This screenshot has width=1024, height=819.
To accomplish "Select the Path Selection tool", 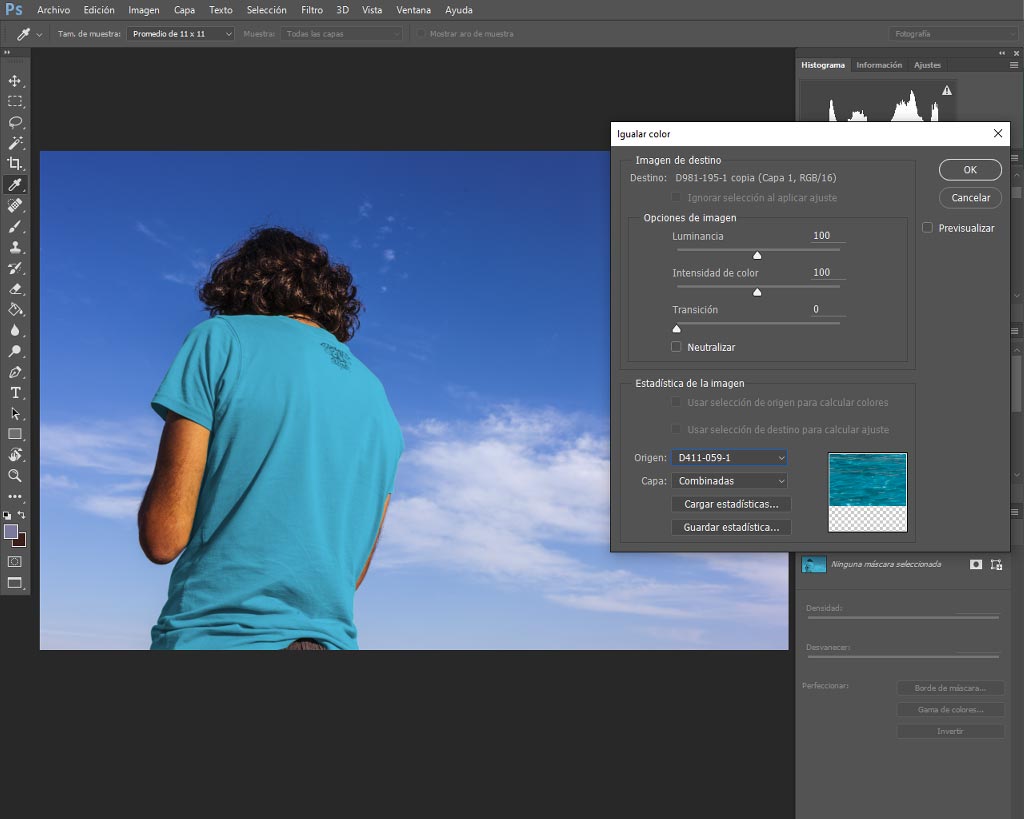I will pyautogui.click(x=14, y=413).
